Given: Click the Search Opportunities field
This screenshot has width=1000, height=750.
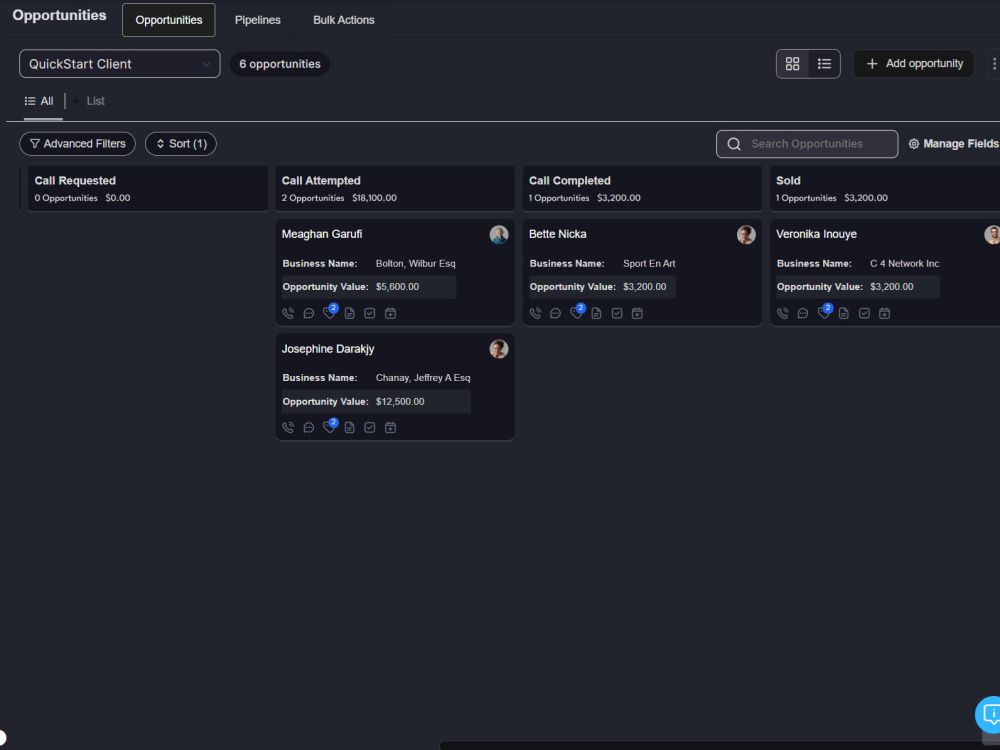Looking at the screenshot, I should coord(807,143).
